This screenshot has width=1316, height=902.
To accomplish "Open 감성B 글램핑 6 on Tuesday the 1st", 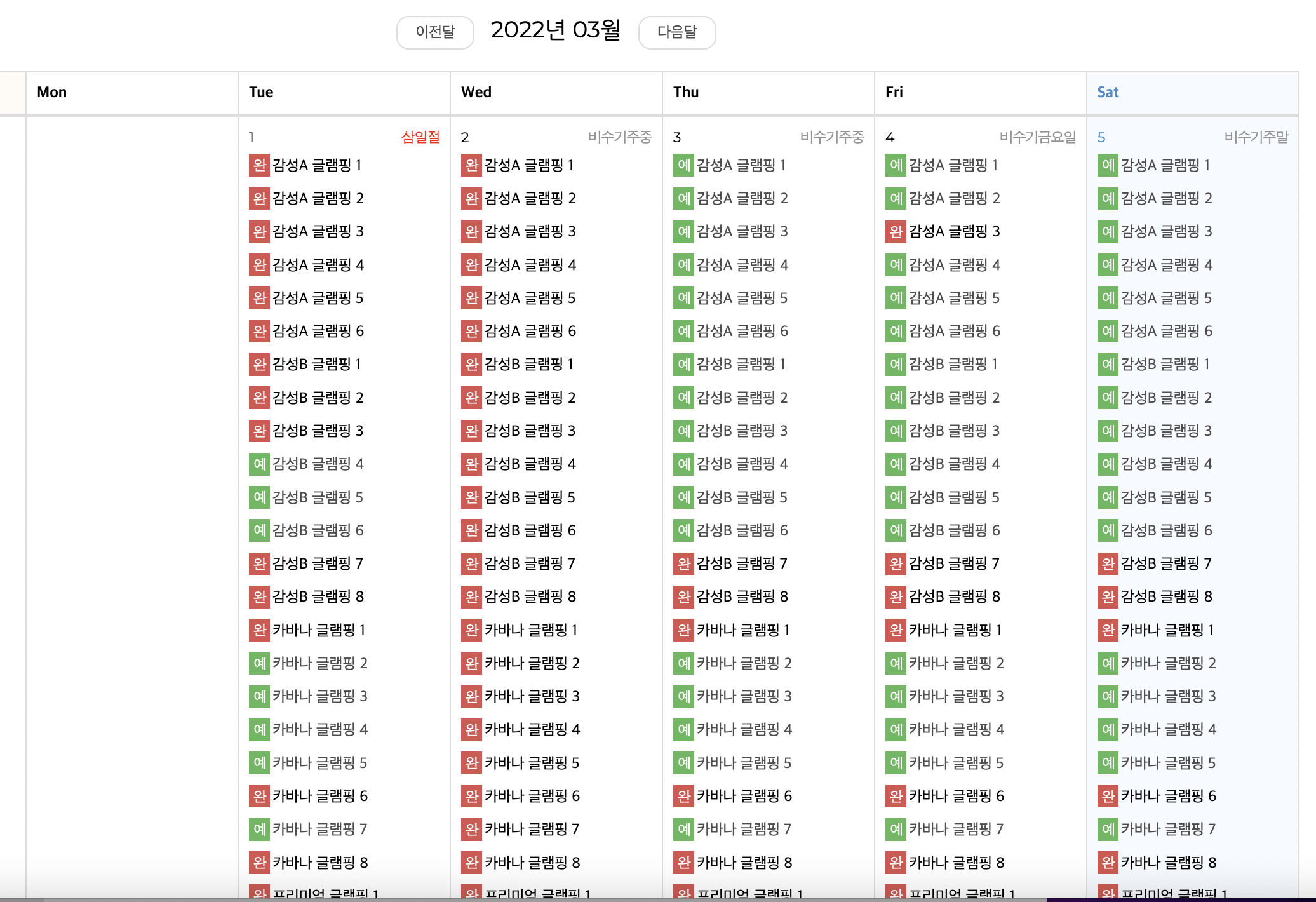I will click(318, 530).
